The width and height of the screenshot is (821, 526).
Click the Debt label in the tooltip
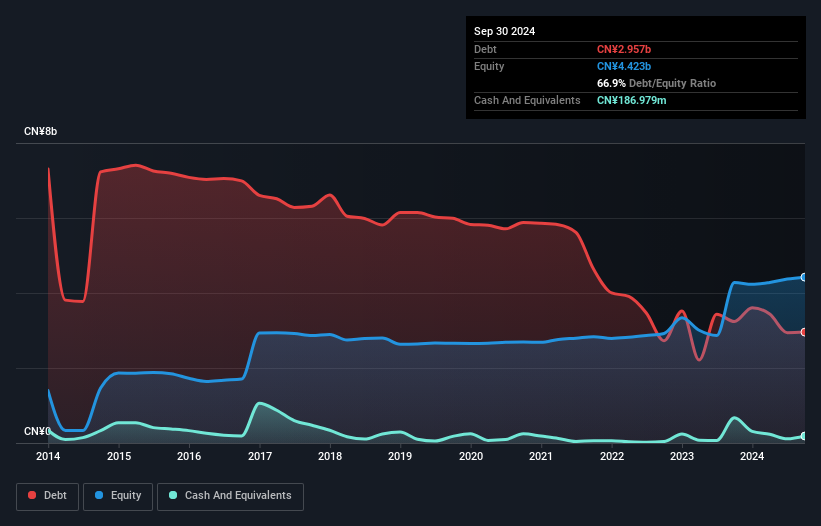tap(485, 49)
